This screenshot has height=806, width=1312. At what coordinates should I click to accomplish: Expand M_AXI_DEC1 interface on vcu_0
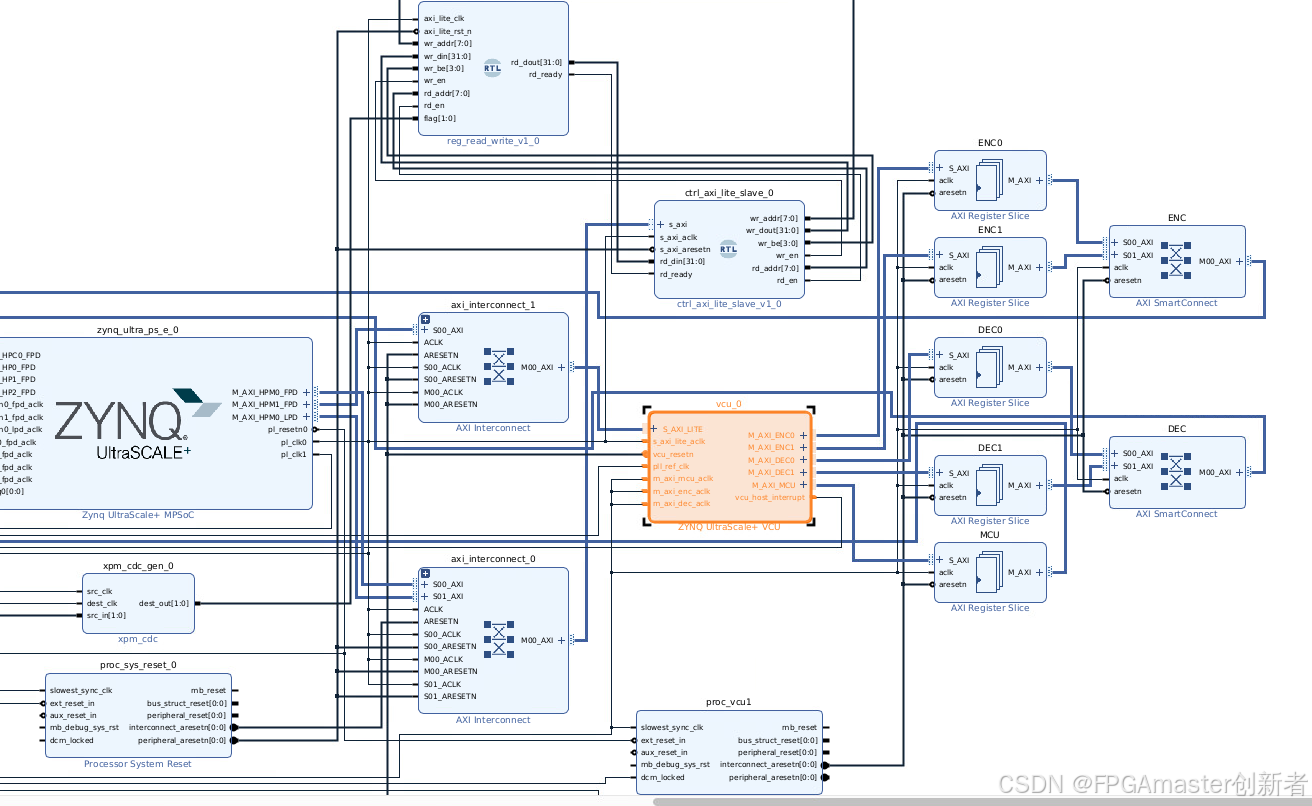803,472
